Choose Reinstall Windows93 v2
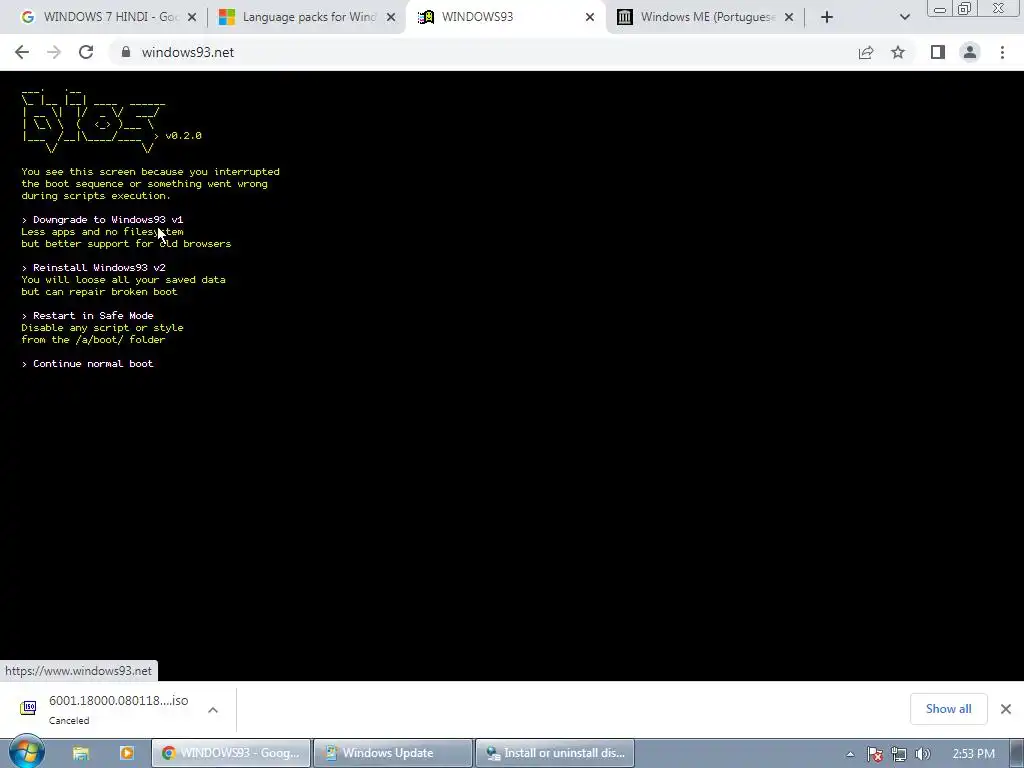1024x768 pixels. pos(93,268)
